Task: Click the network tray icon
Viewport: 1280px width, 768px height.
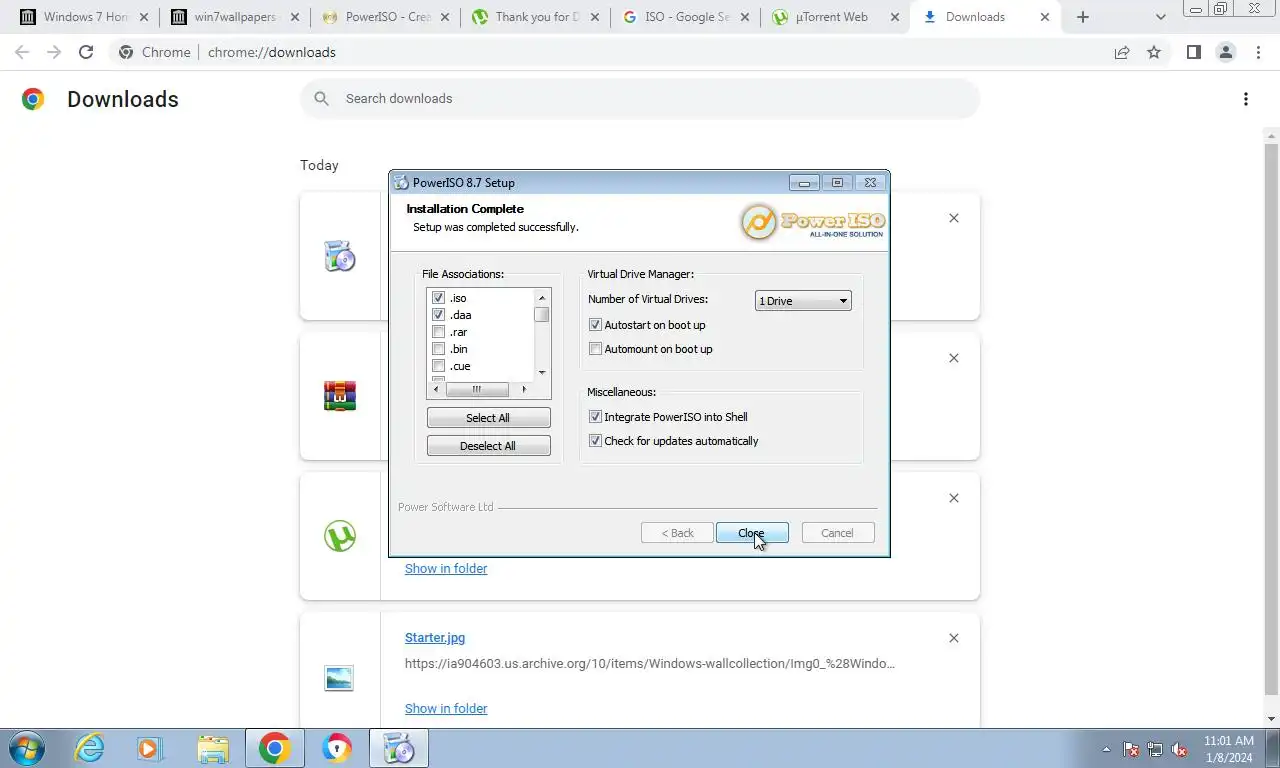Action: pos(1155,749)
